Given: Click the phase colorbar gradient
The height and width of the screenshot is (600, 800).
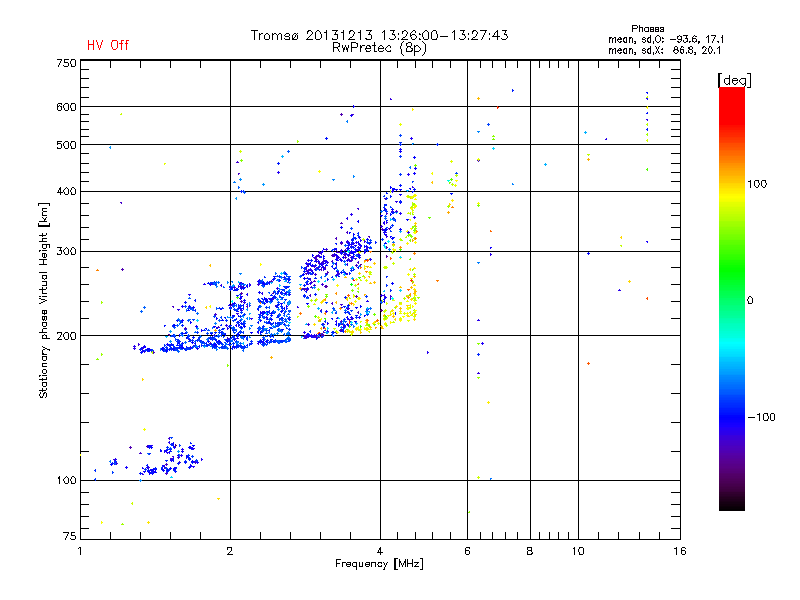Looking at the screenshot, I should (x=732, y=298).
